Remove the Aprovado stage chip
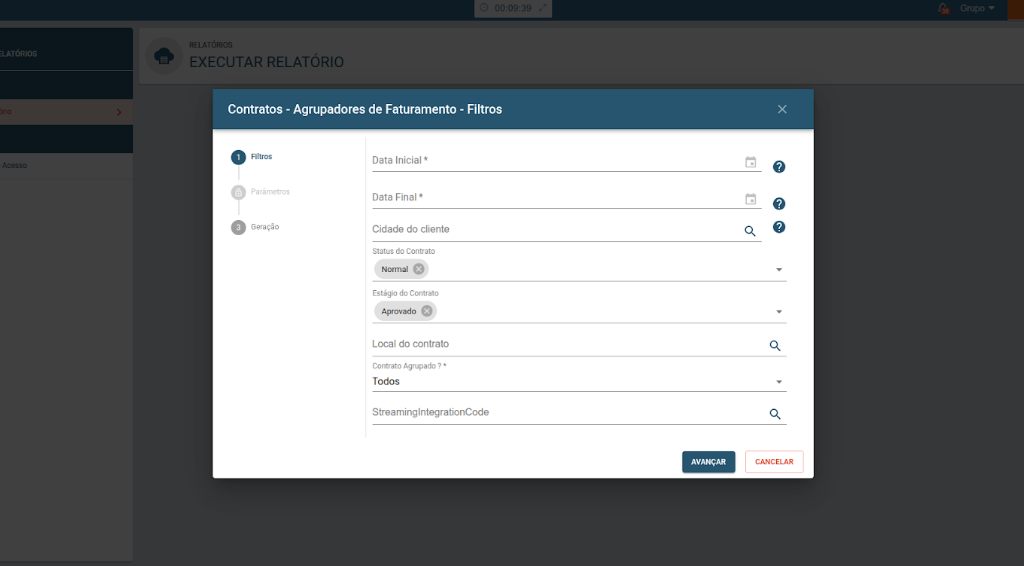1024x566 pixels. pyautogui.click(x=427, y=311)
